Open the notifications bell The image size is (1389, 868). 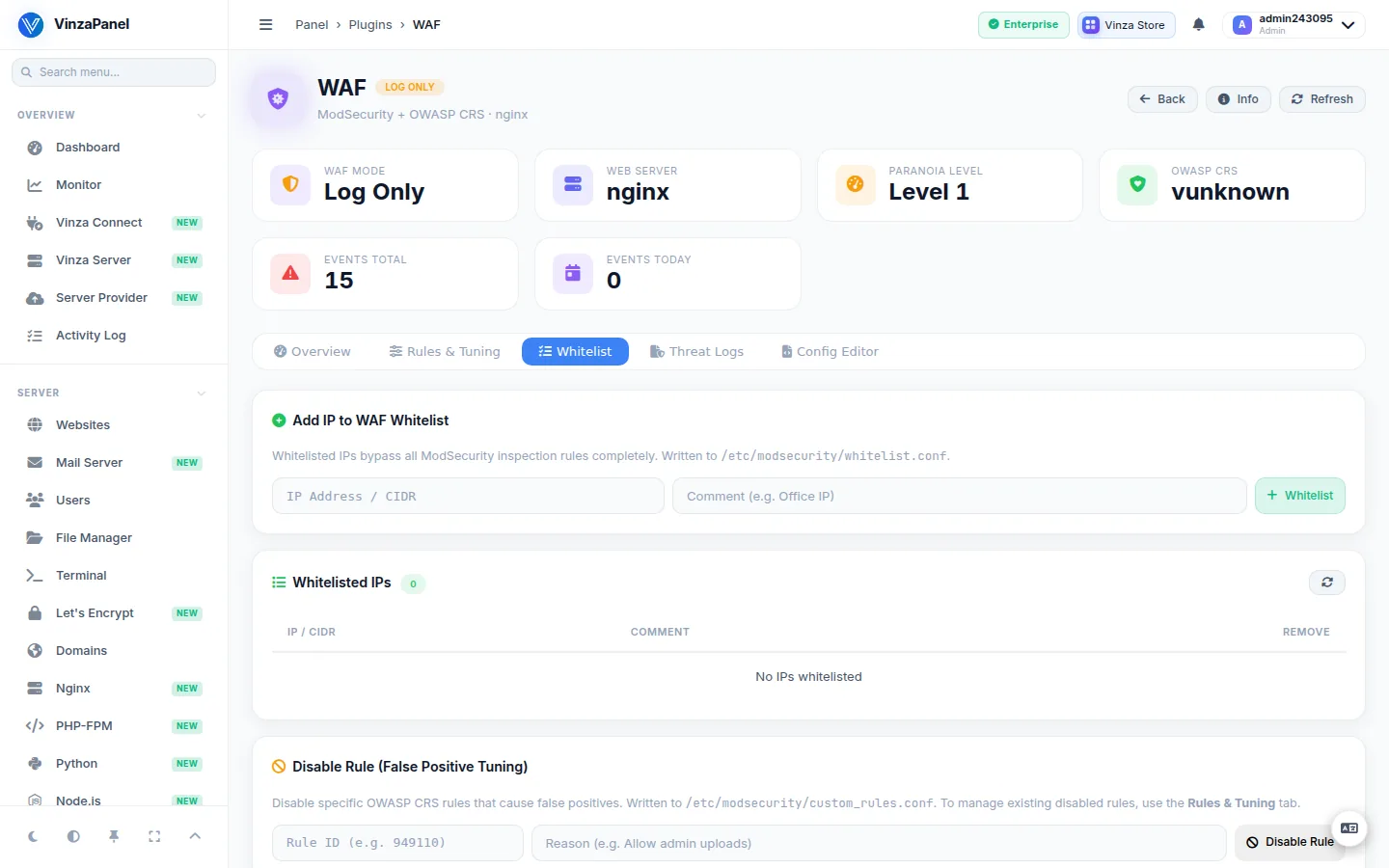point(1199,25)
